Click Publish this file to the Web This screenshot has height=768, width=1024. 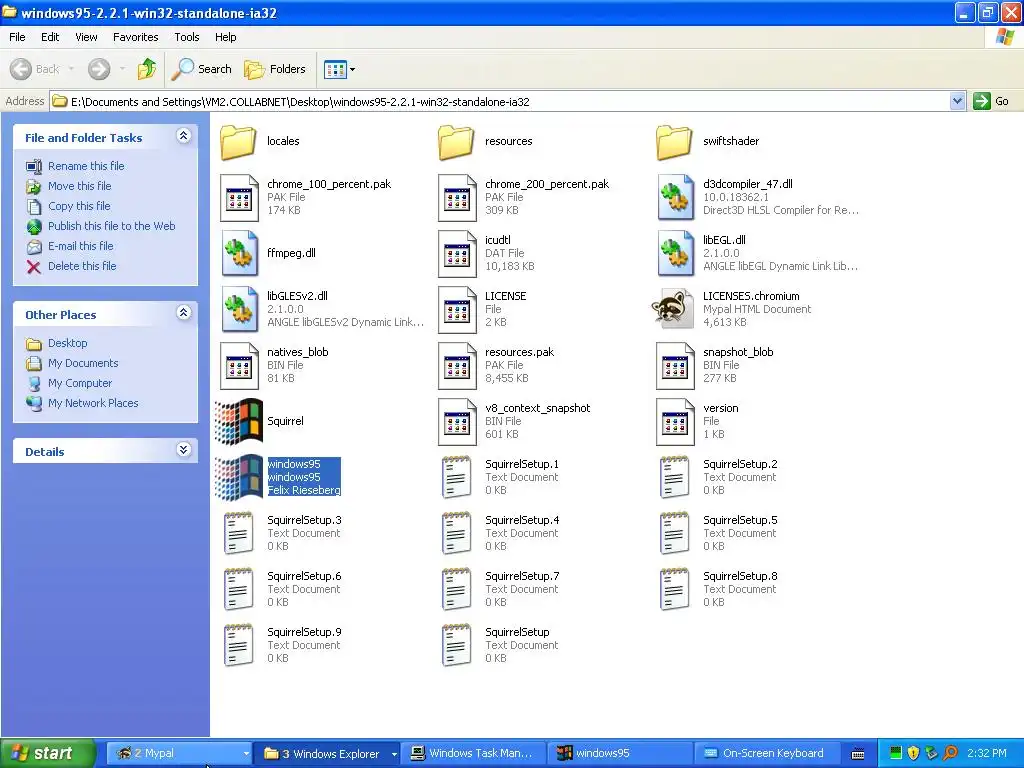click(112, 226)
